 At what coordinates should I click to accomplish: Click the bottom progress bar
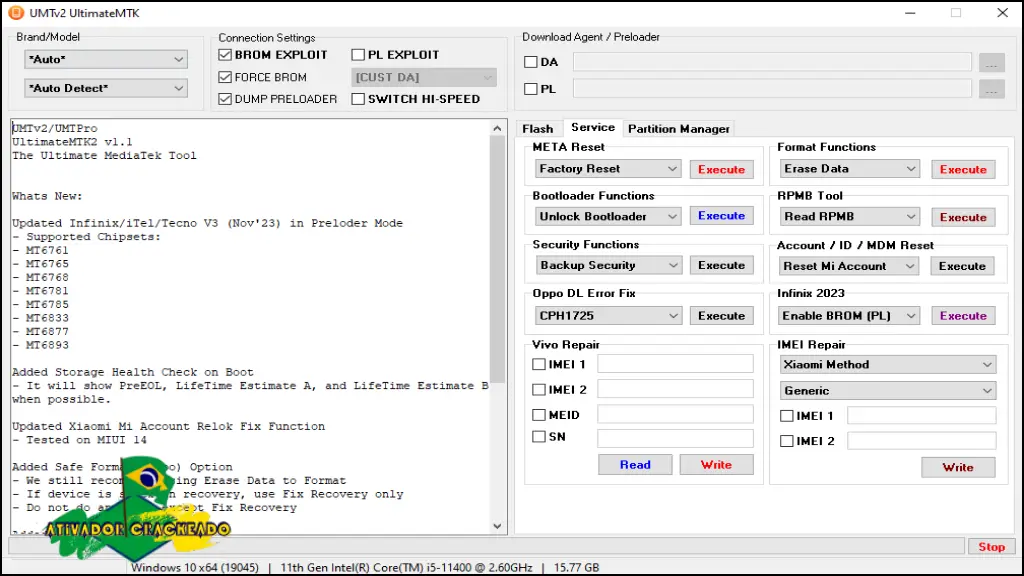point(487,547)
